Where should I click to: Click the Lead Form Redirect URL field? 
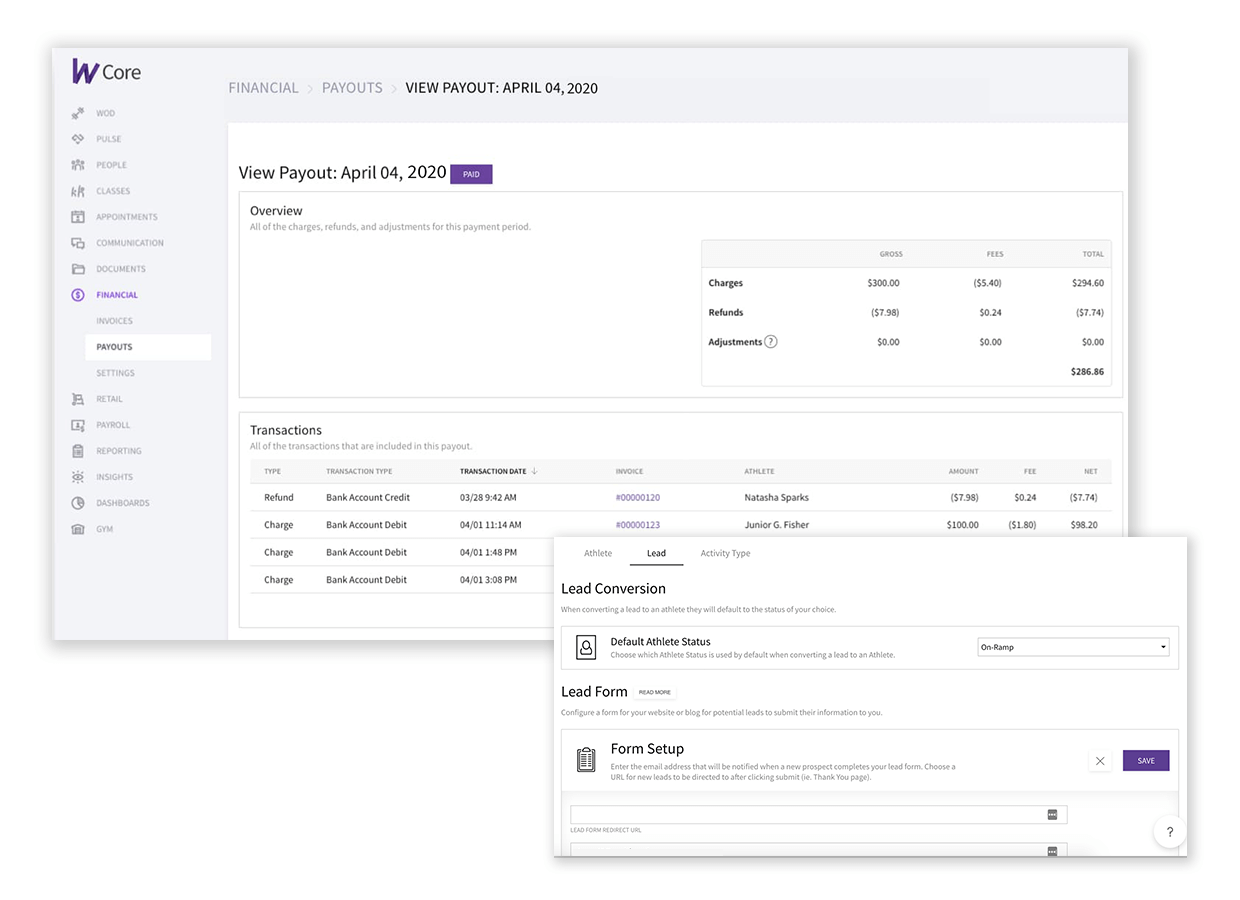coord(818,815)
